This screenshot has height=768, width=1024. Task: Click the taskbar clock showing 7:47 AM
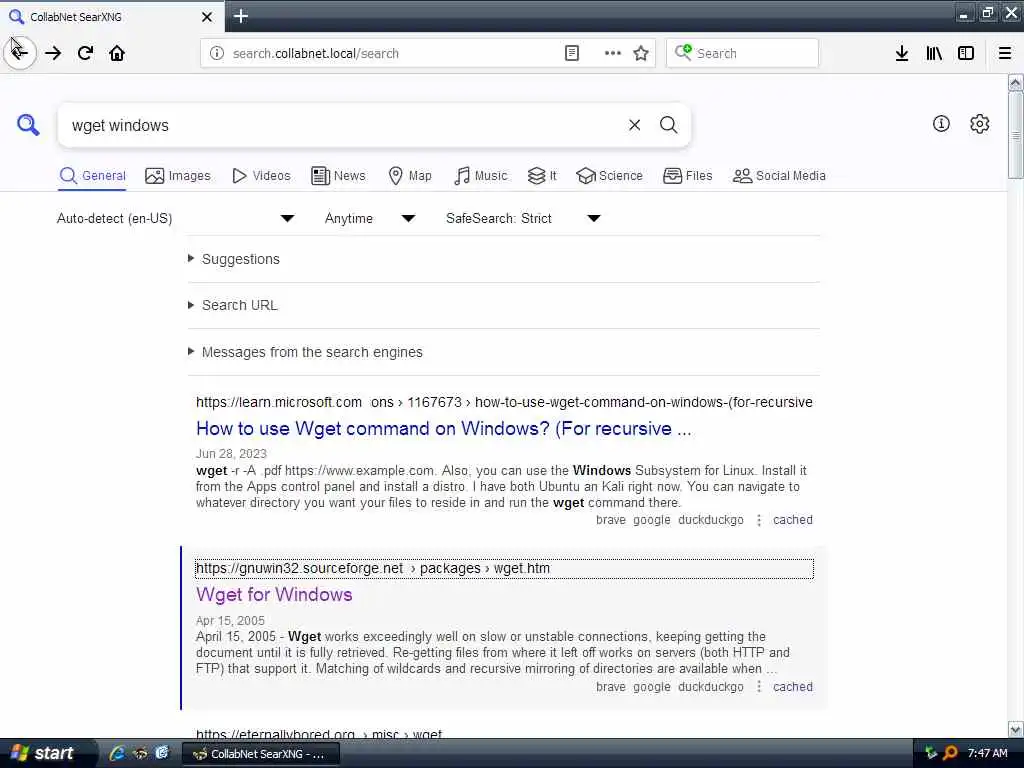(987, 753)
